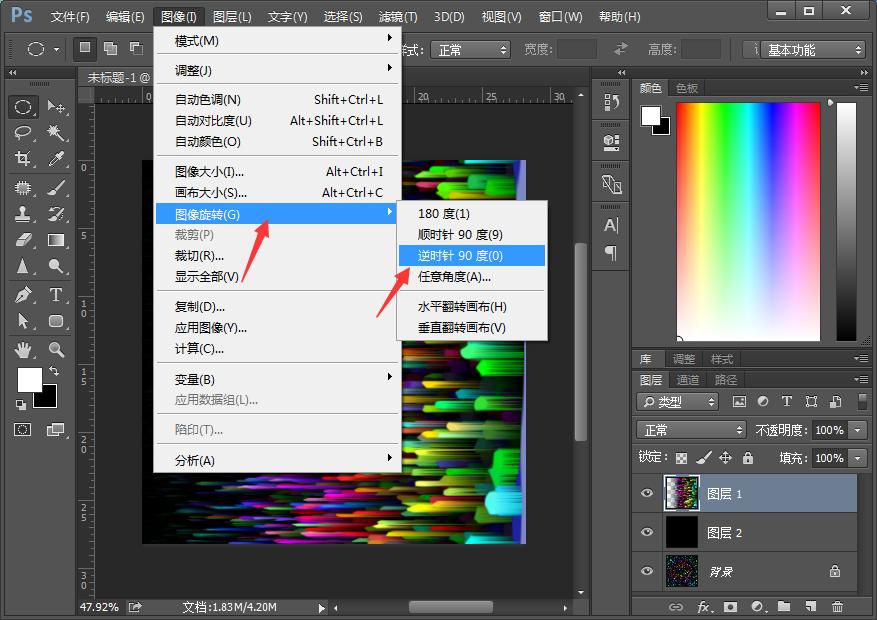Select the Hand tool
This screenshot has width=877, height=620.
point(22,350)
